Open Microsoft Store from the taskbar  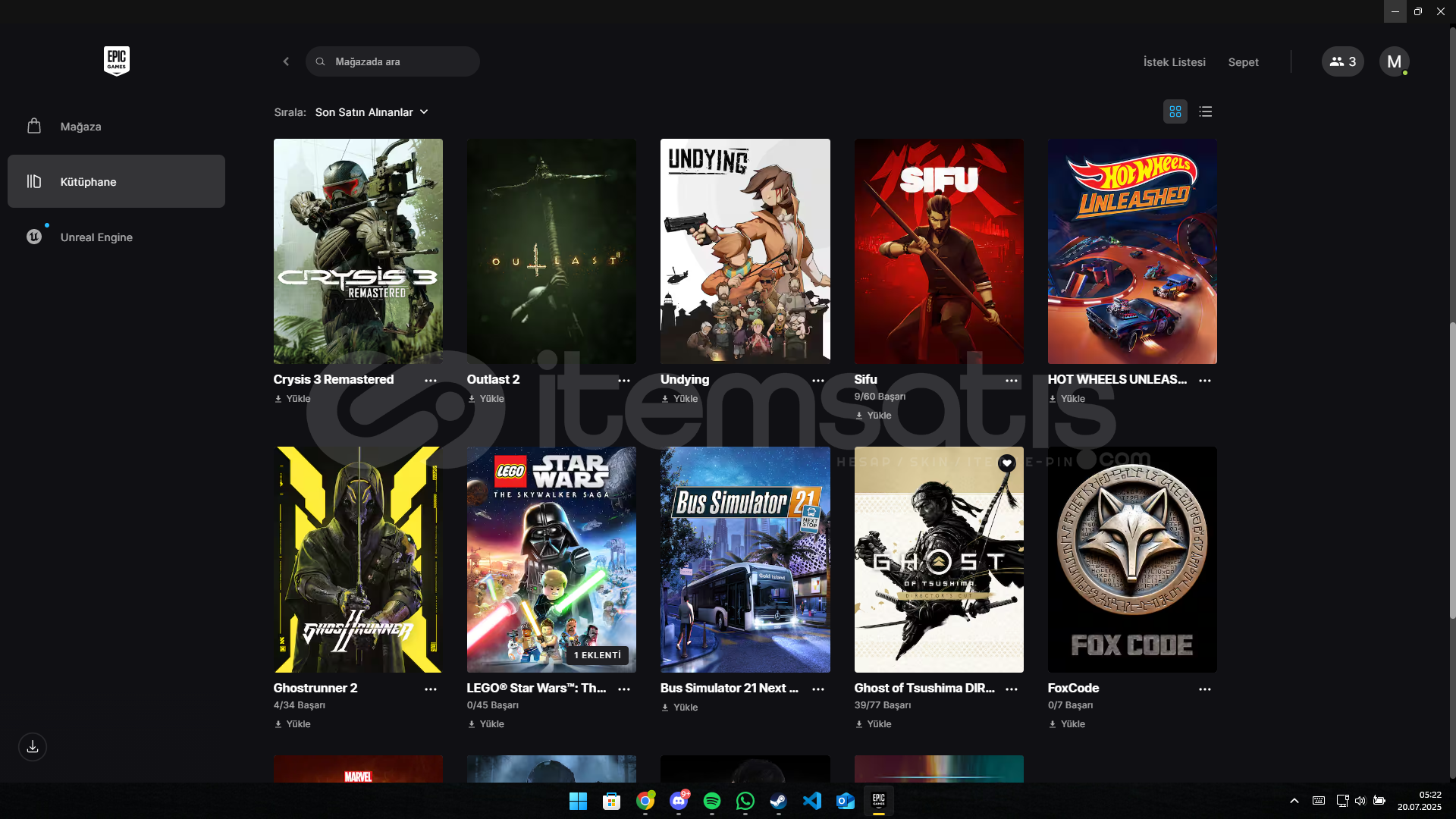point(612,801)
